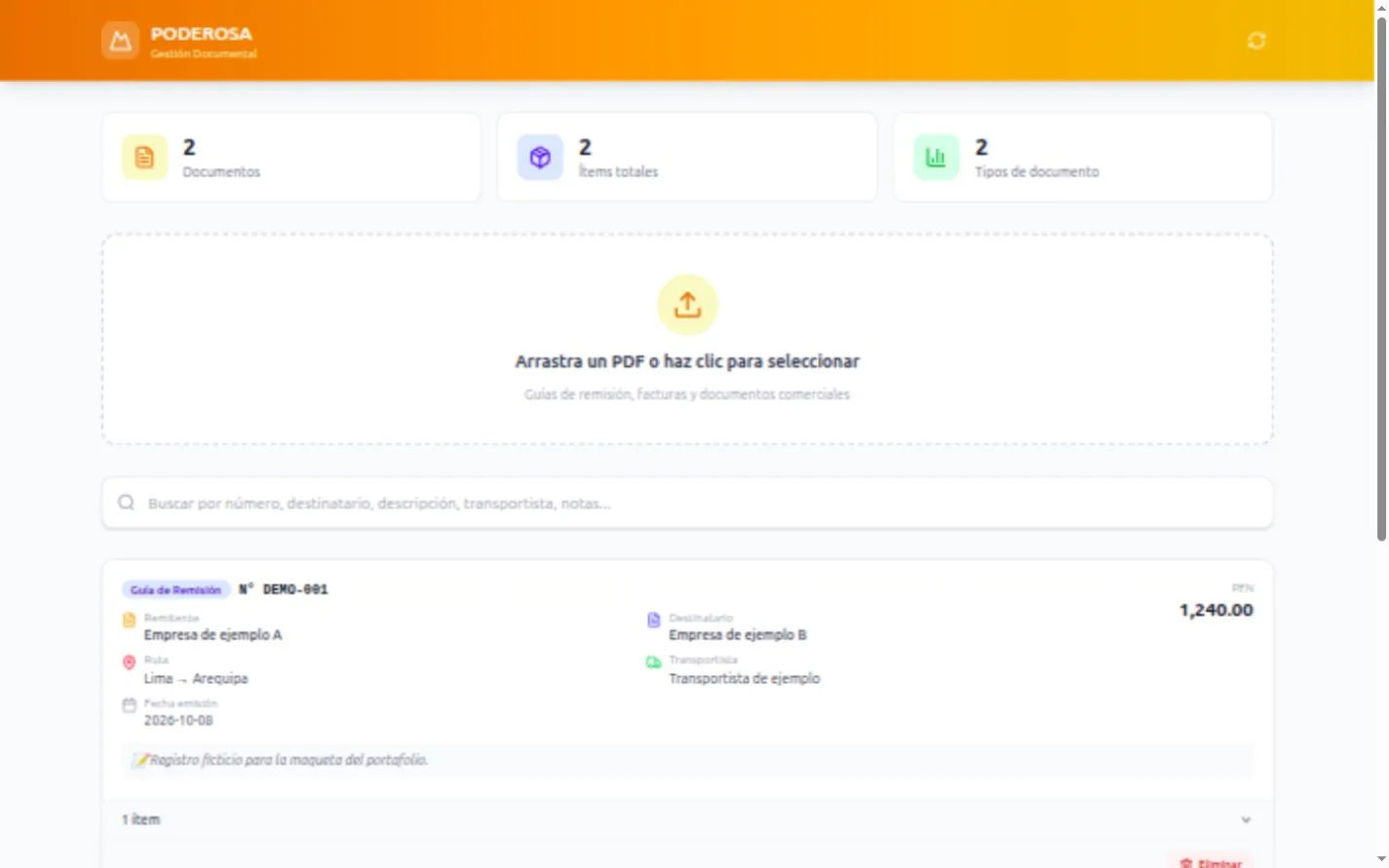Click the Guía de Remisión badge
The height and width of the screenshot is (868, 1389).
pyautogui.click(x=175, y=589)
